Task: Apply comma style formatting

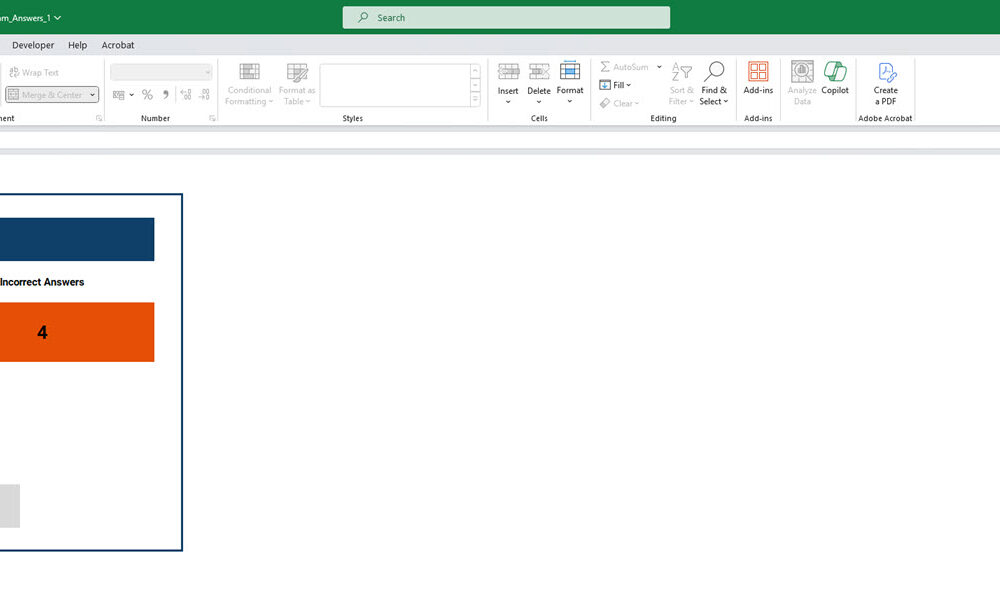Action: [x=166, y=95]
